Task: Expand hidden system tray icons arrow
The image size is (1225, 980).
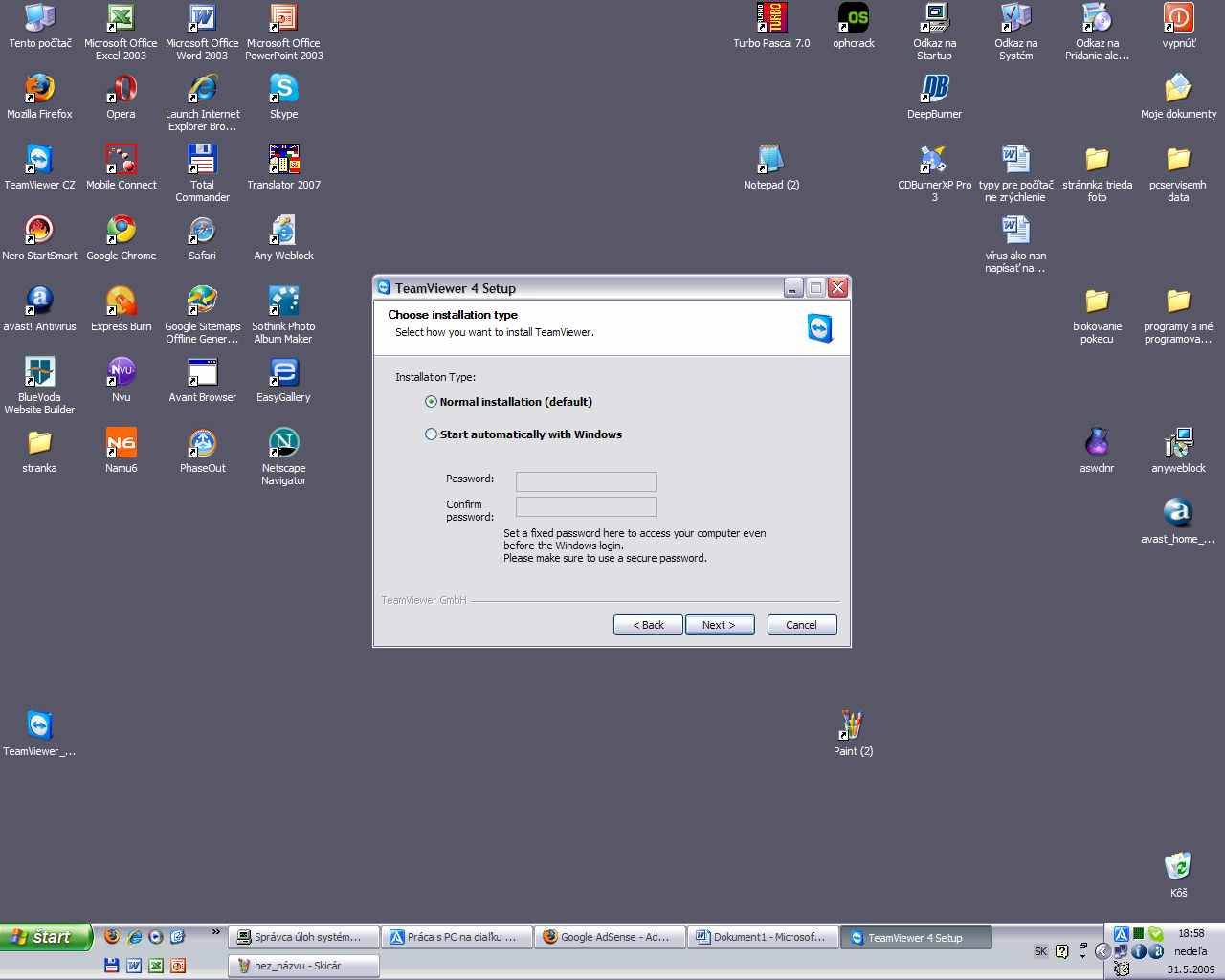Action: (x=1102, y=951)
